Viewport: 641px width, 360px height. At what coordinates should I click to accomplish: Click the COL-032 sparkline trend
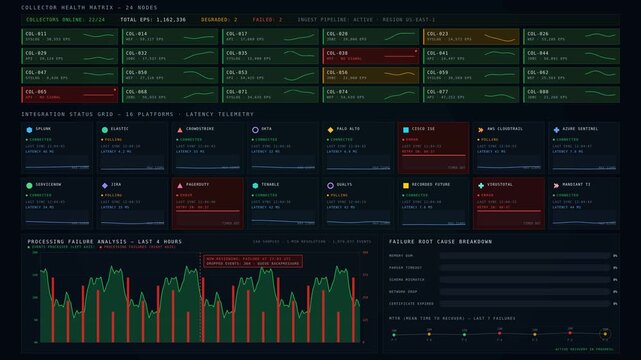(199, 56)
